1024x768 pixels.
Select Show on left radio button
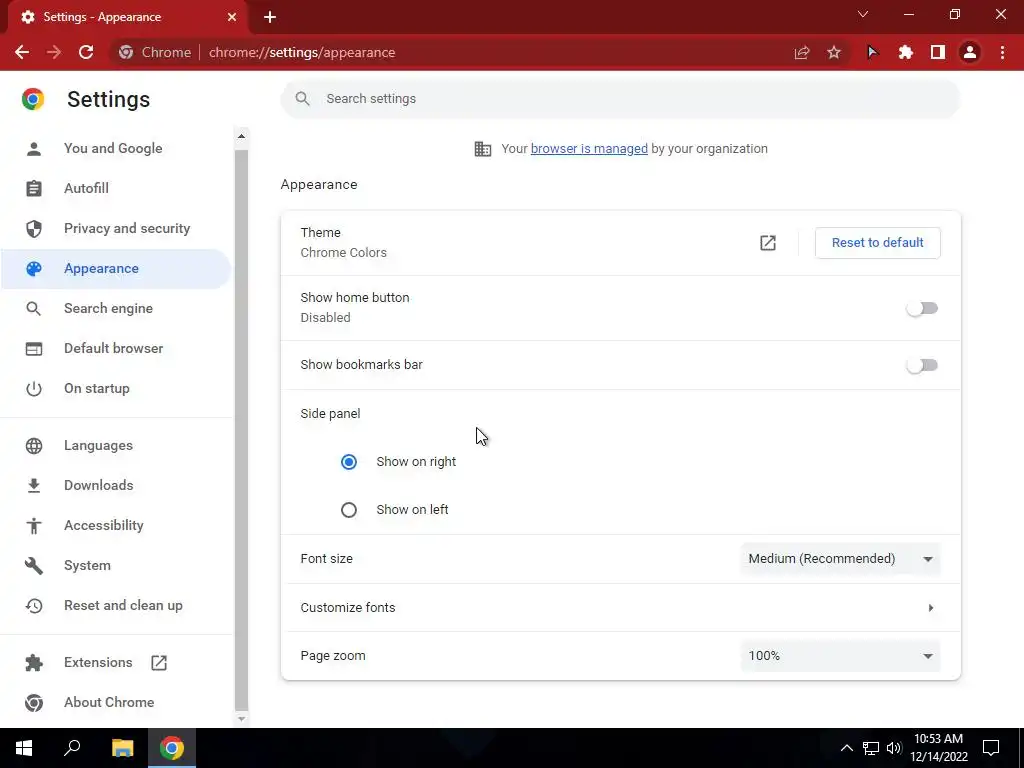349,509
